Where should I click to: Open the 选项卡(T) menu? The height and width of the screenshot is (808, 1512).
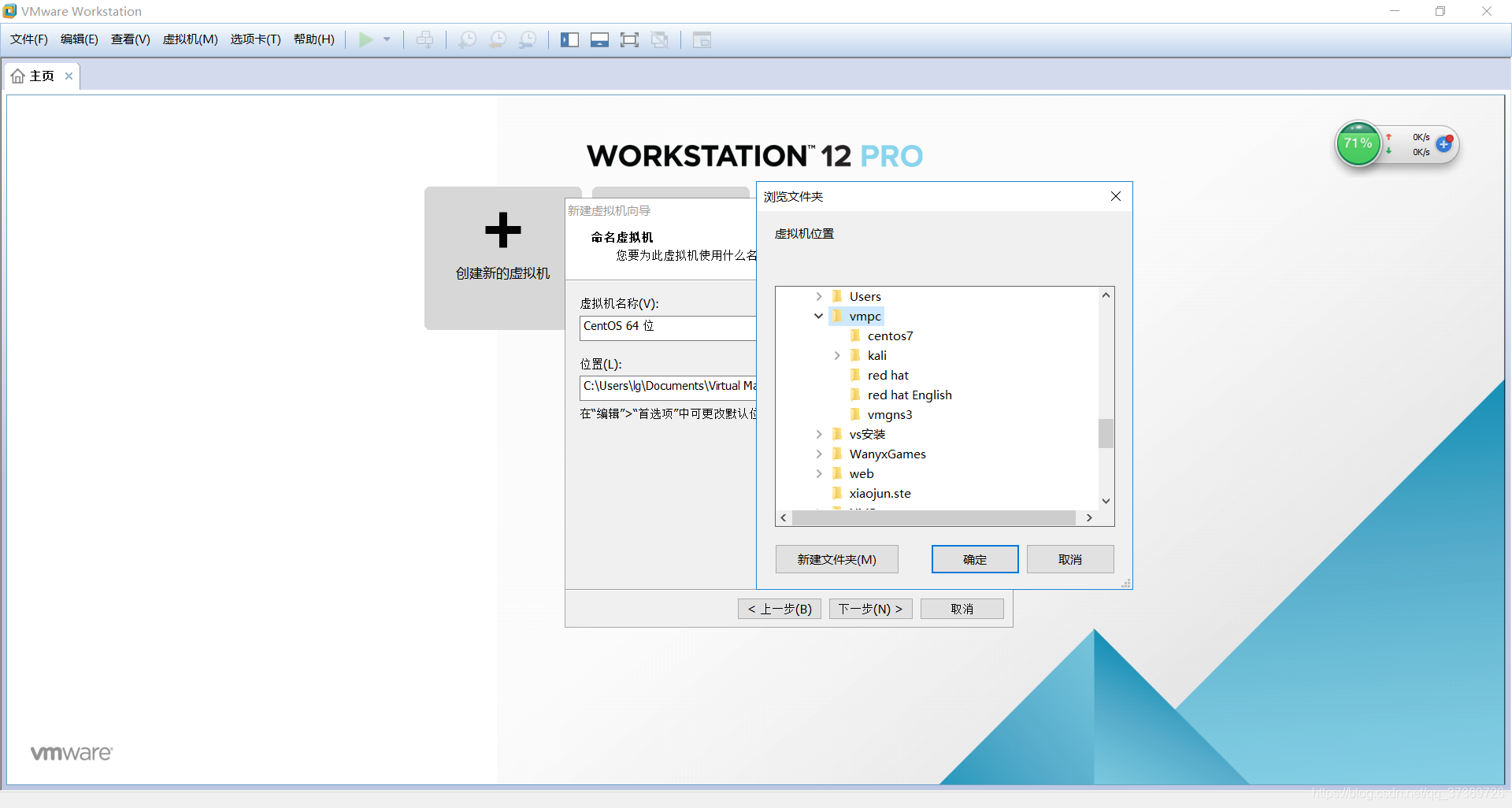pos(256,39)
